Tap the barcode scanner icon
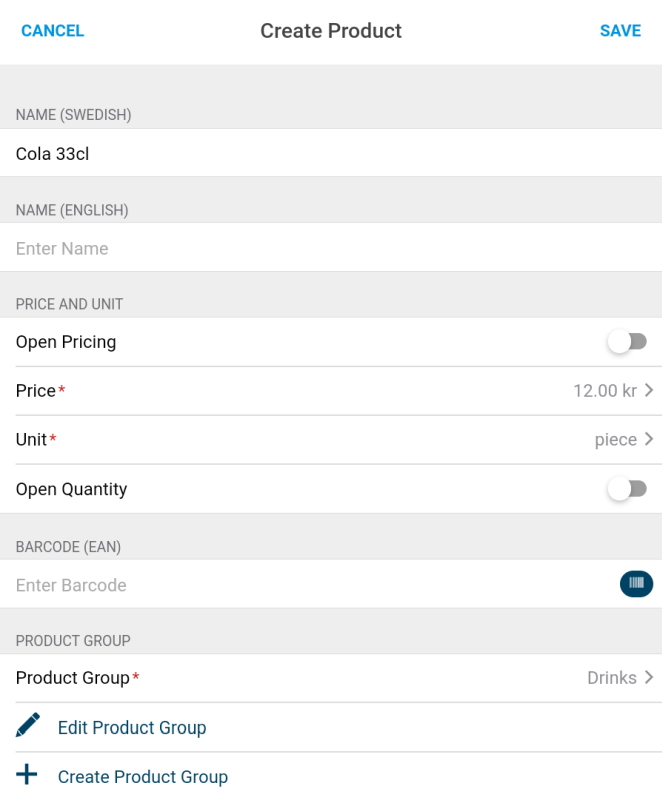 [x=636, y=584]
